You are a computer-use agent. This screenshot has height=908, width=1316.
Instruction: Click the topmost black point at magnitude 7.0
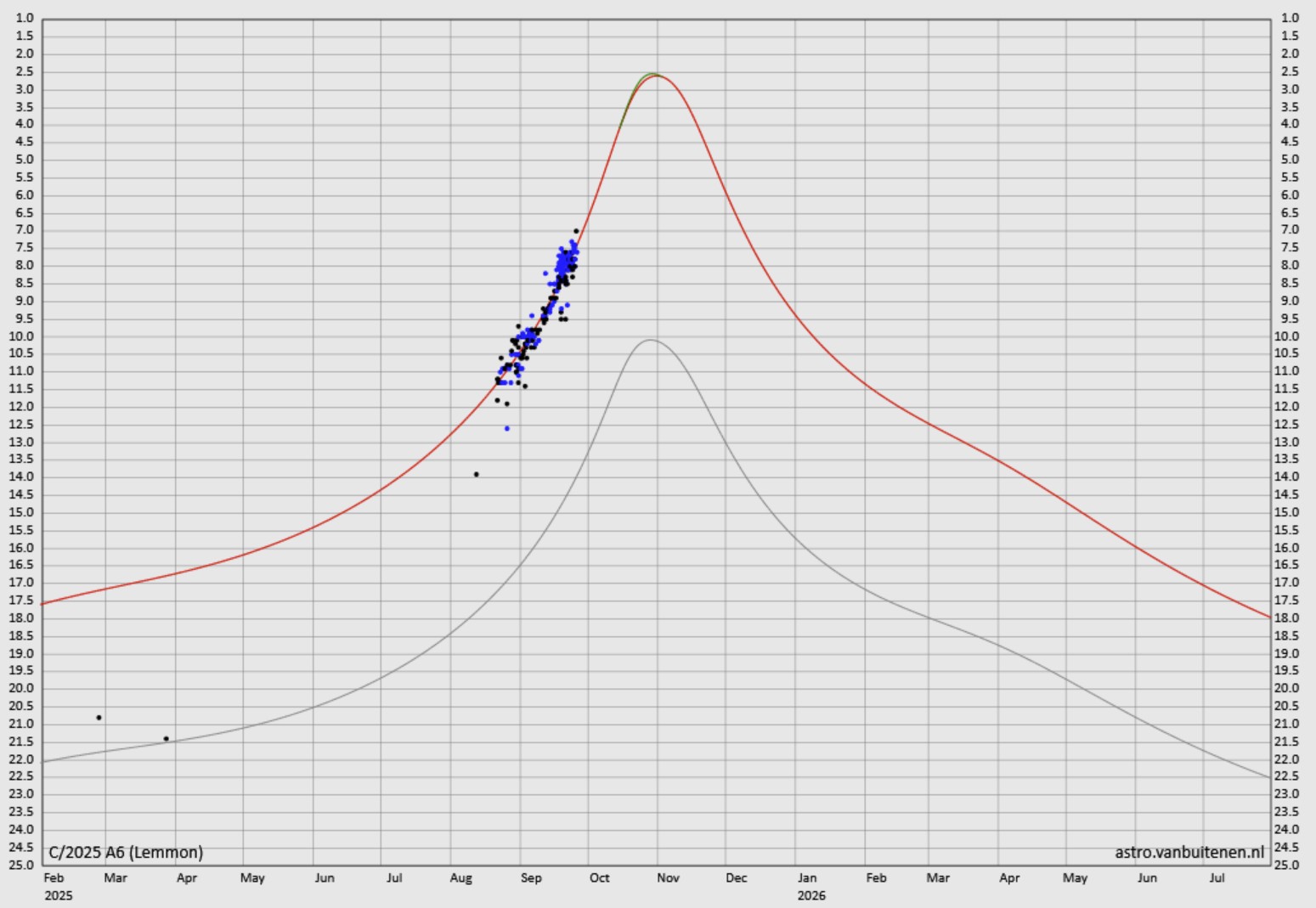(576, 231)
